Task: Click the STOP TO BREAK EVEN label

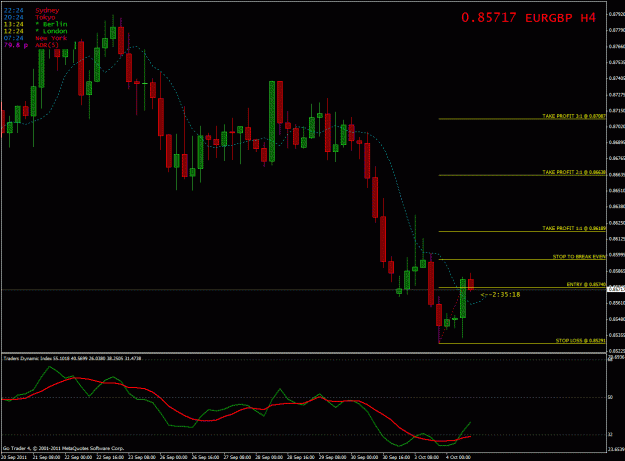Action: (x=579, y=257)
